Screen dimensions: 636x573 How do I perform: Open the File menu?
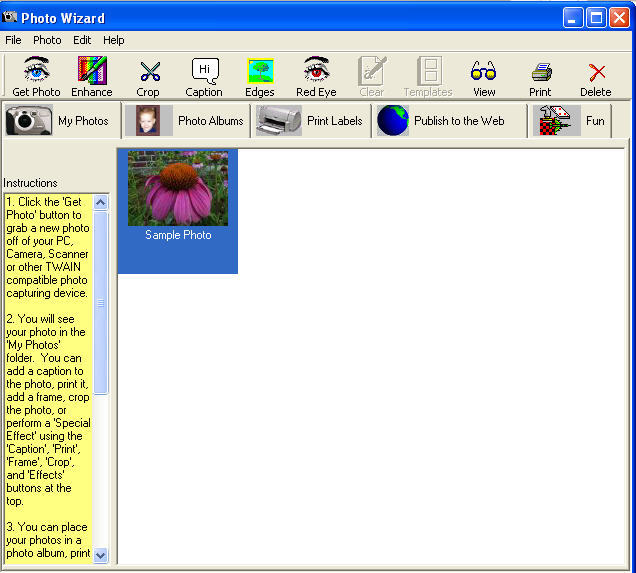(x=13, y=40)
